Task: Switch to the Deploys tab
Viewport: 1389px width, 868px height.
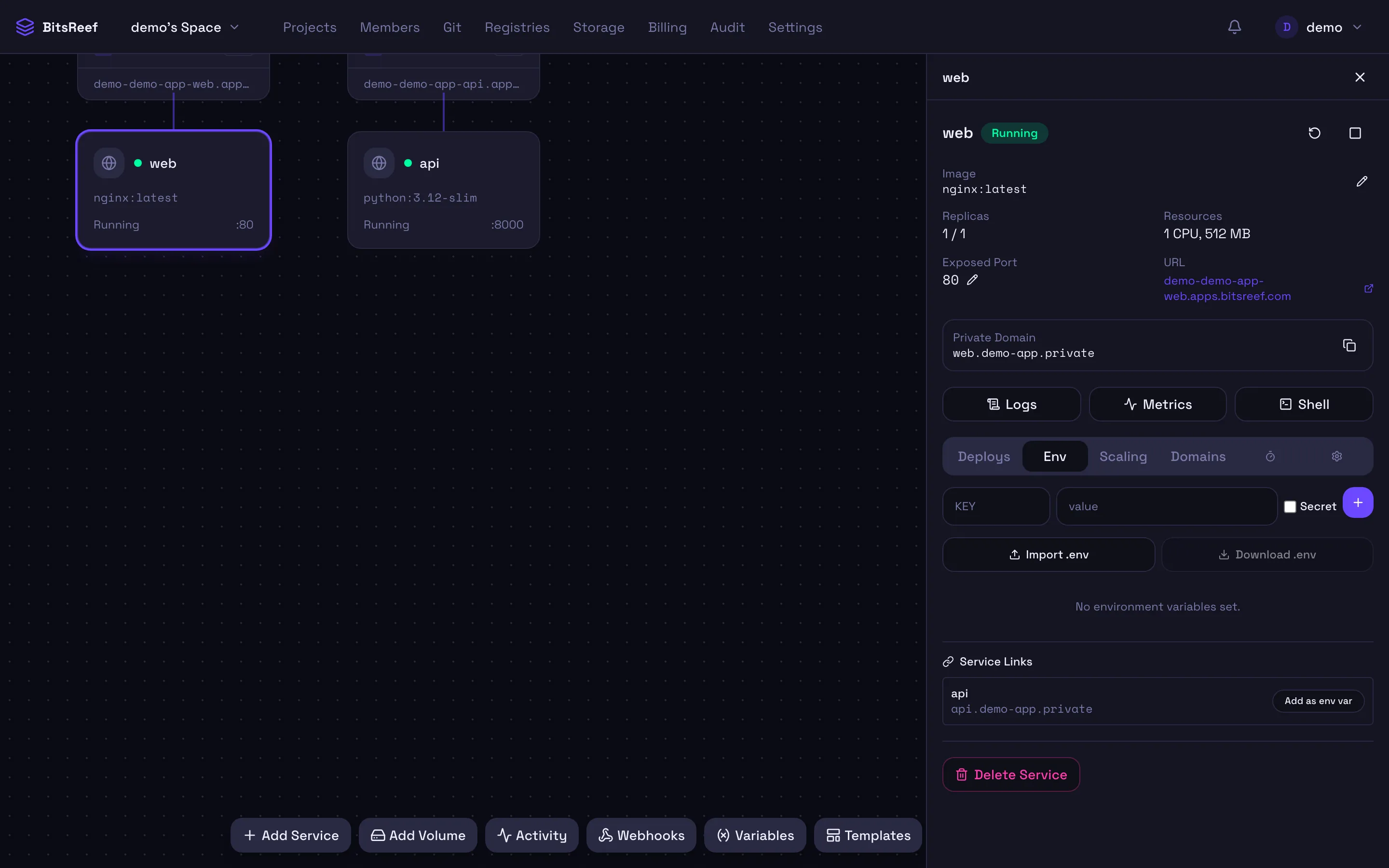Action: 984,456
